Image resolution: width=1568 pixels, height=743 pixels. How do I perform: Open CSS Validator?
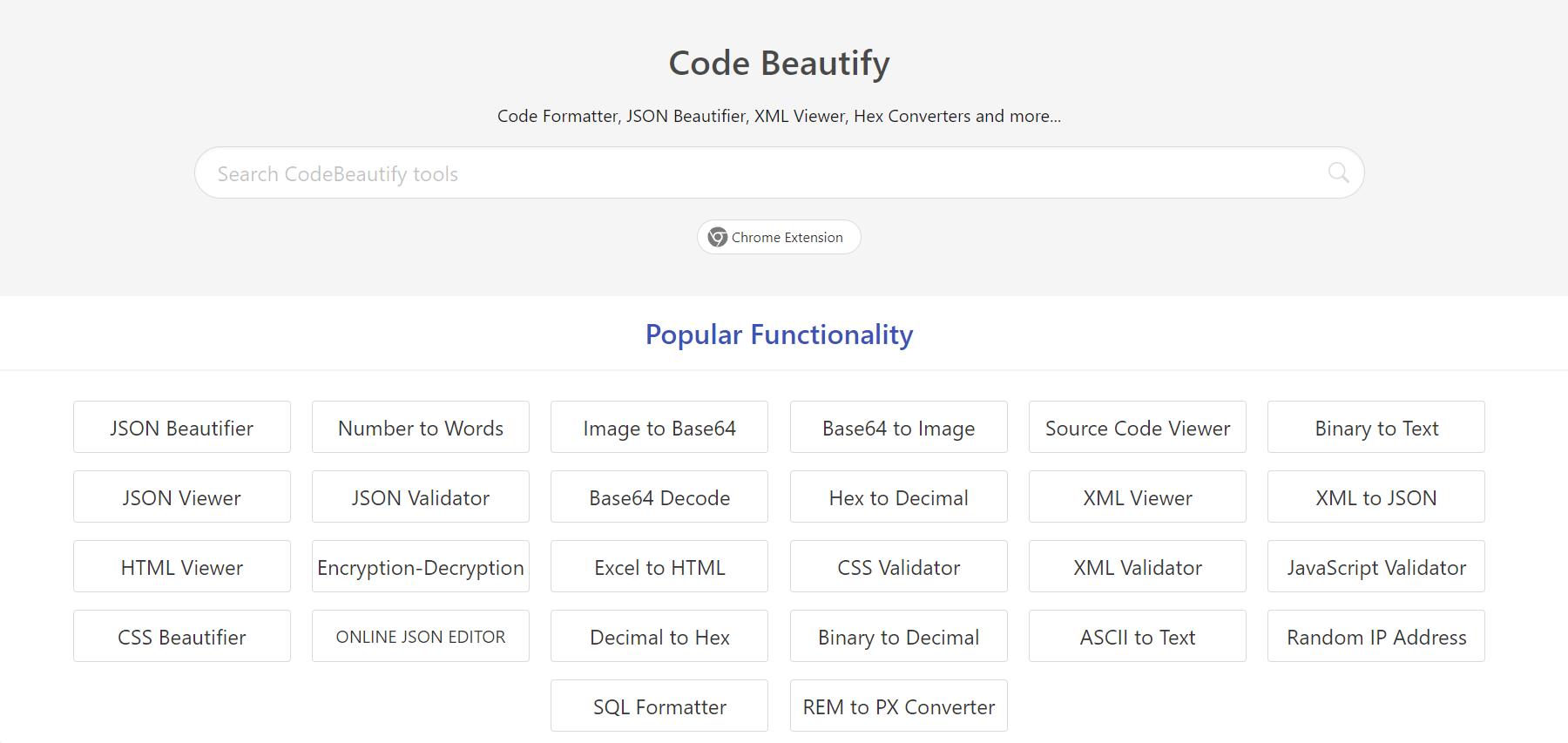899,566
